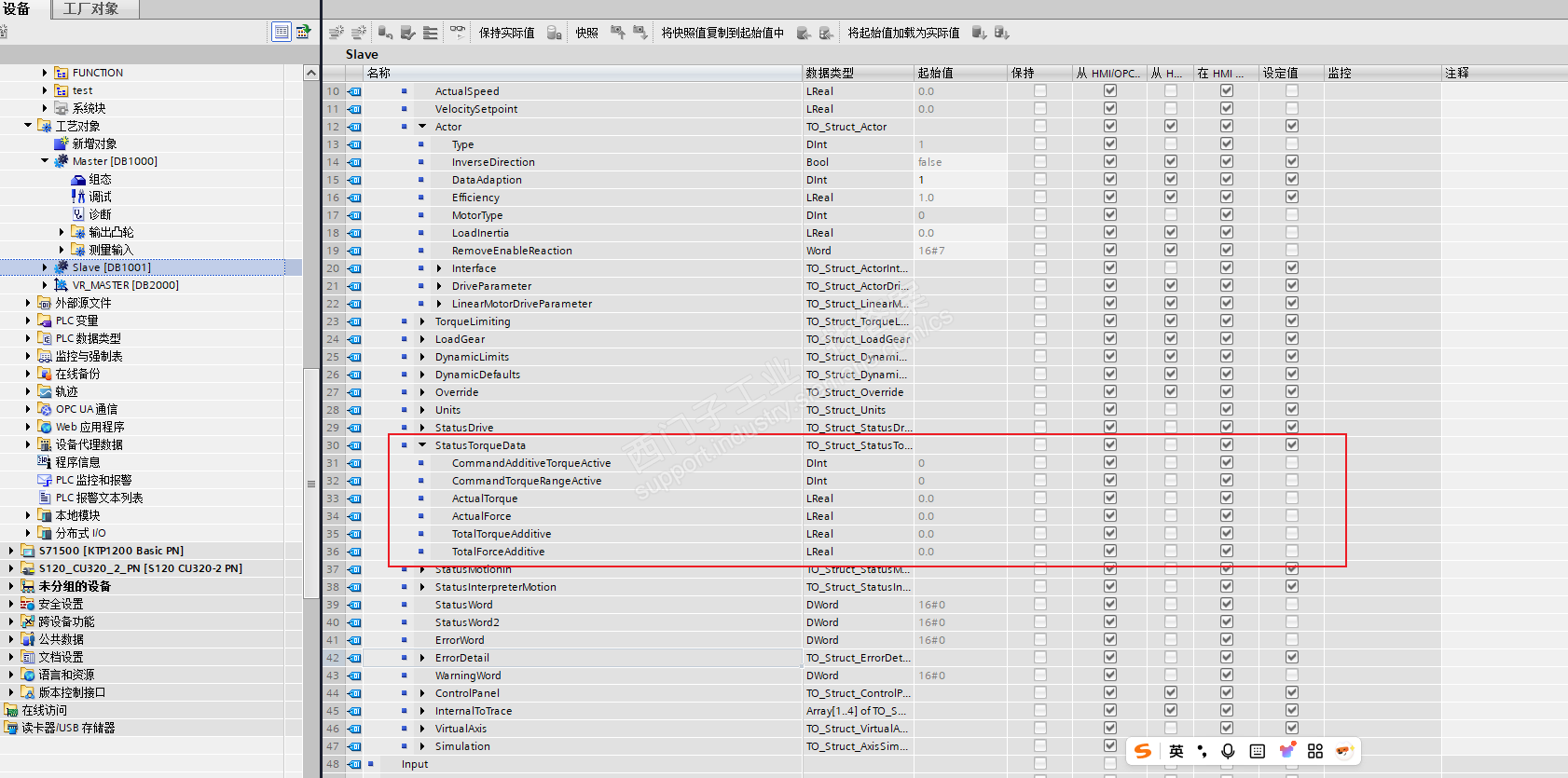Screen dimensions: 1568x778
Task: Toggle writable-from-HMI checkbox for Efficiency row
Action: click(1171, 198)
